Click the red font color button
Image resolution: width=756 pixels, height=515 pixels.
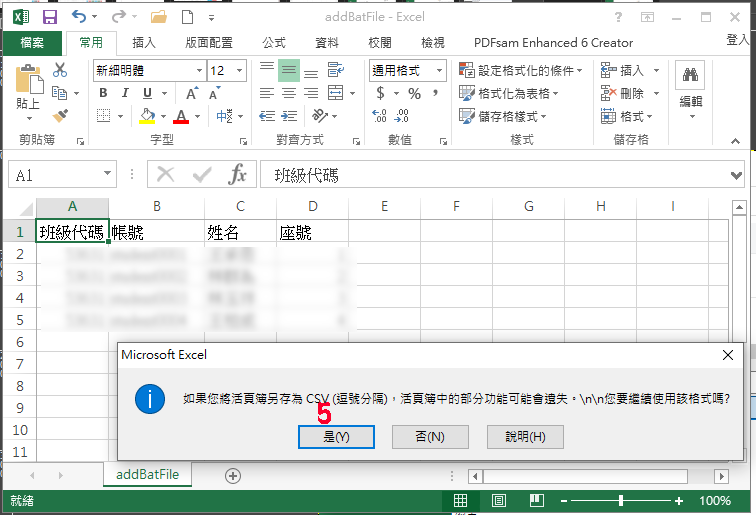coord(181,116)
